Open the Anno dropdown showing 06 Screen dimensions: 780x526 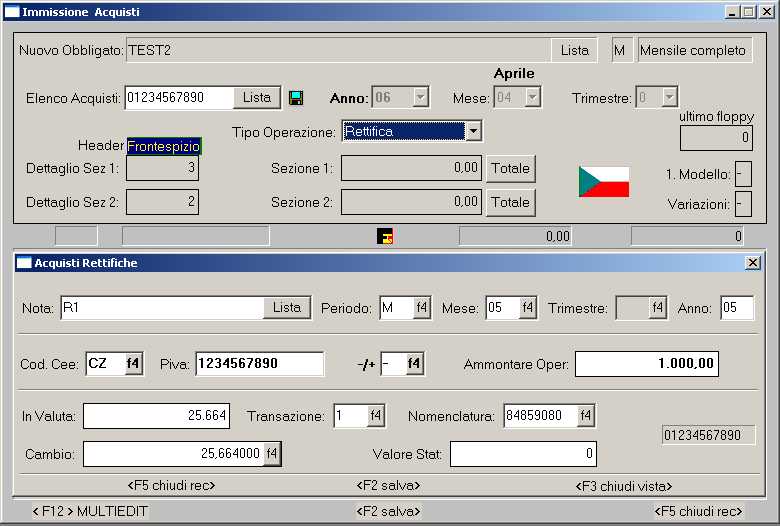421,97
